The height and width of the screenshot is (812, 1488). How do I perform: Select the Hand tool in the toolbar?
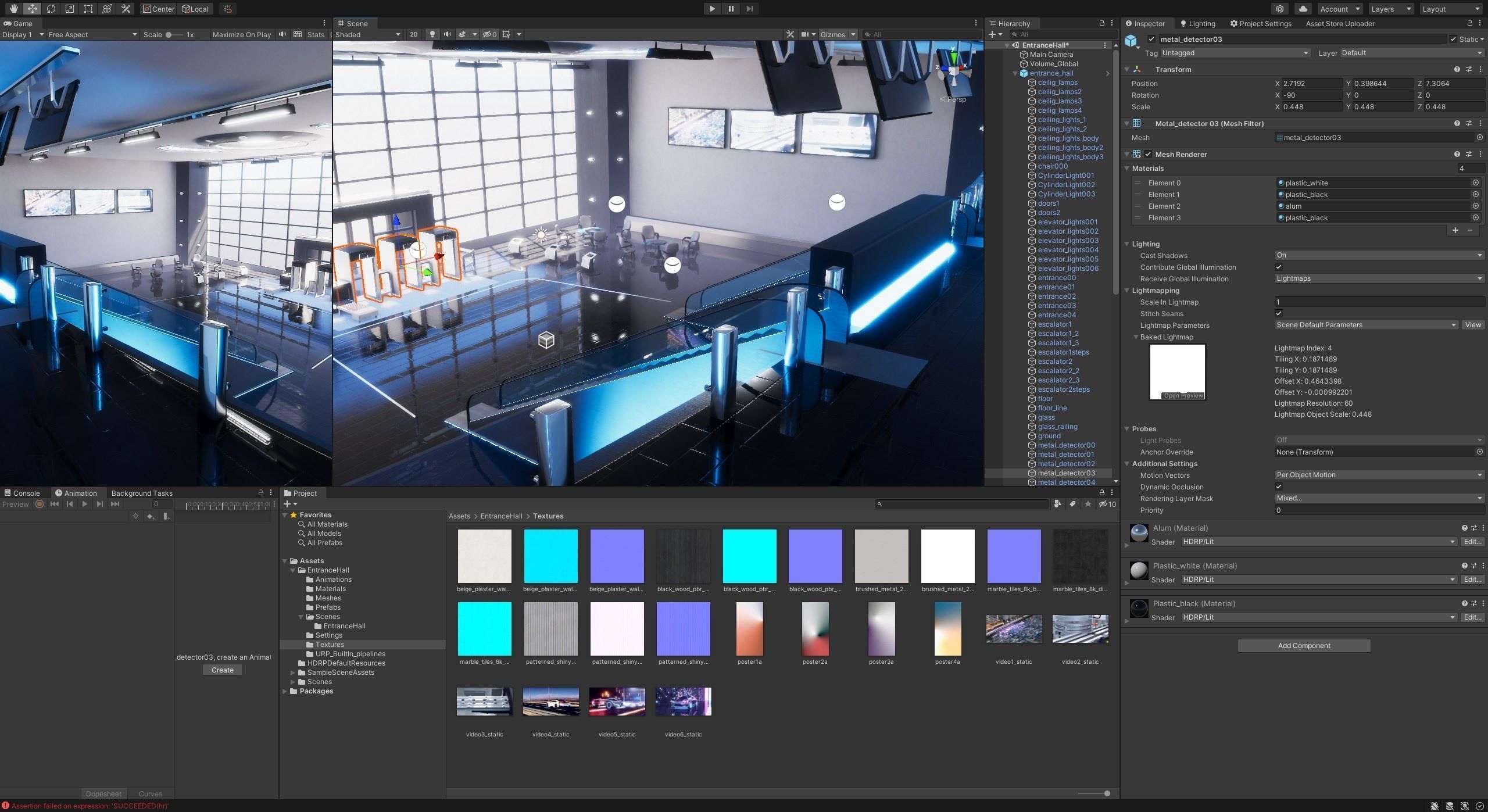(13, 9)
